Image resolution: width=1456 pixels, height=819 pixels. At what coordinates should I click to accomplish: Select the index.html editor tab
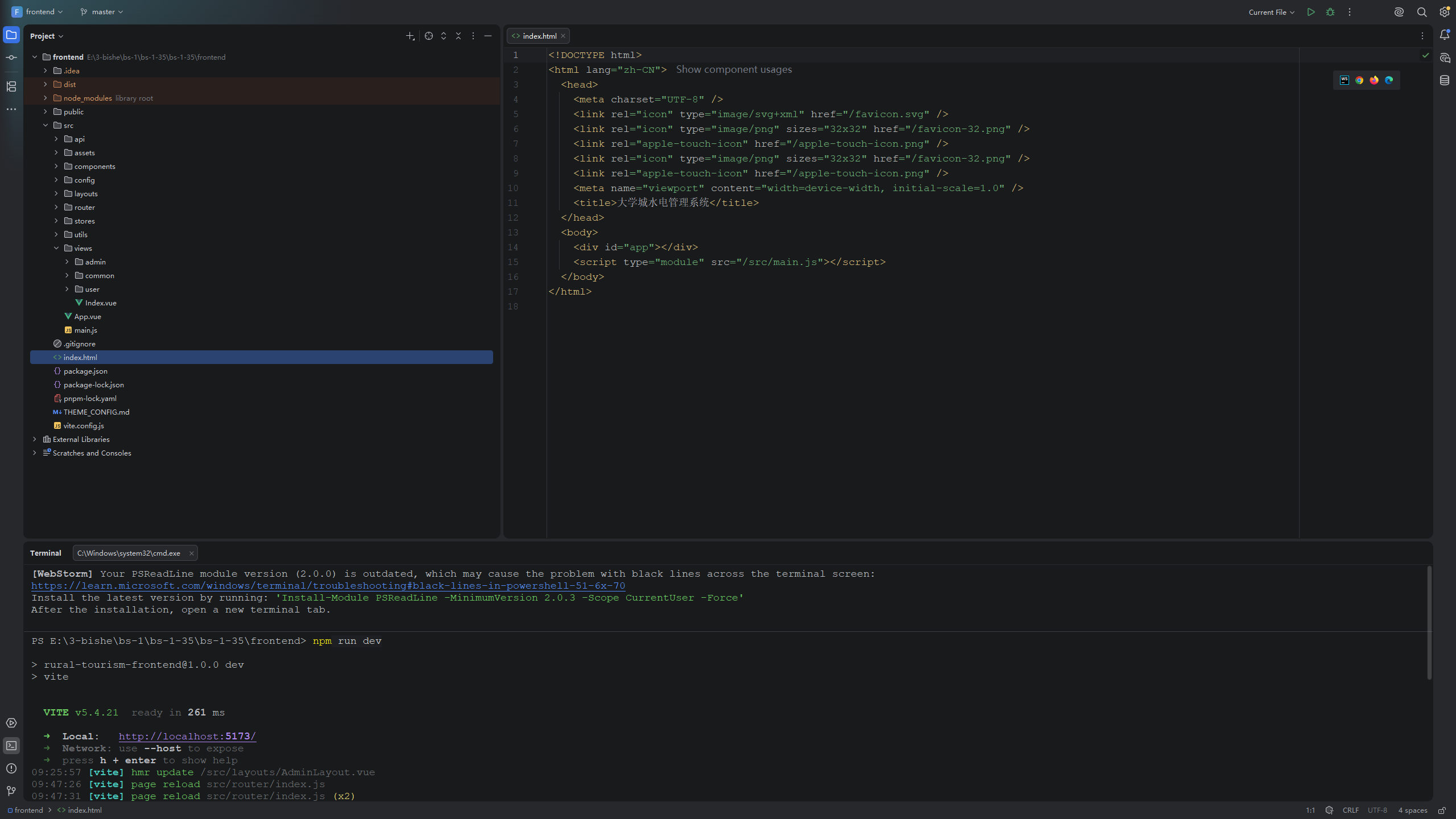coord(539,36)
